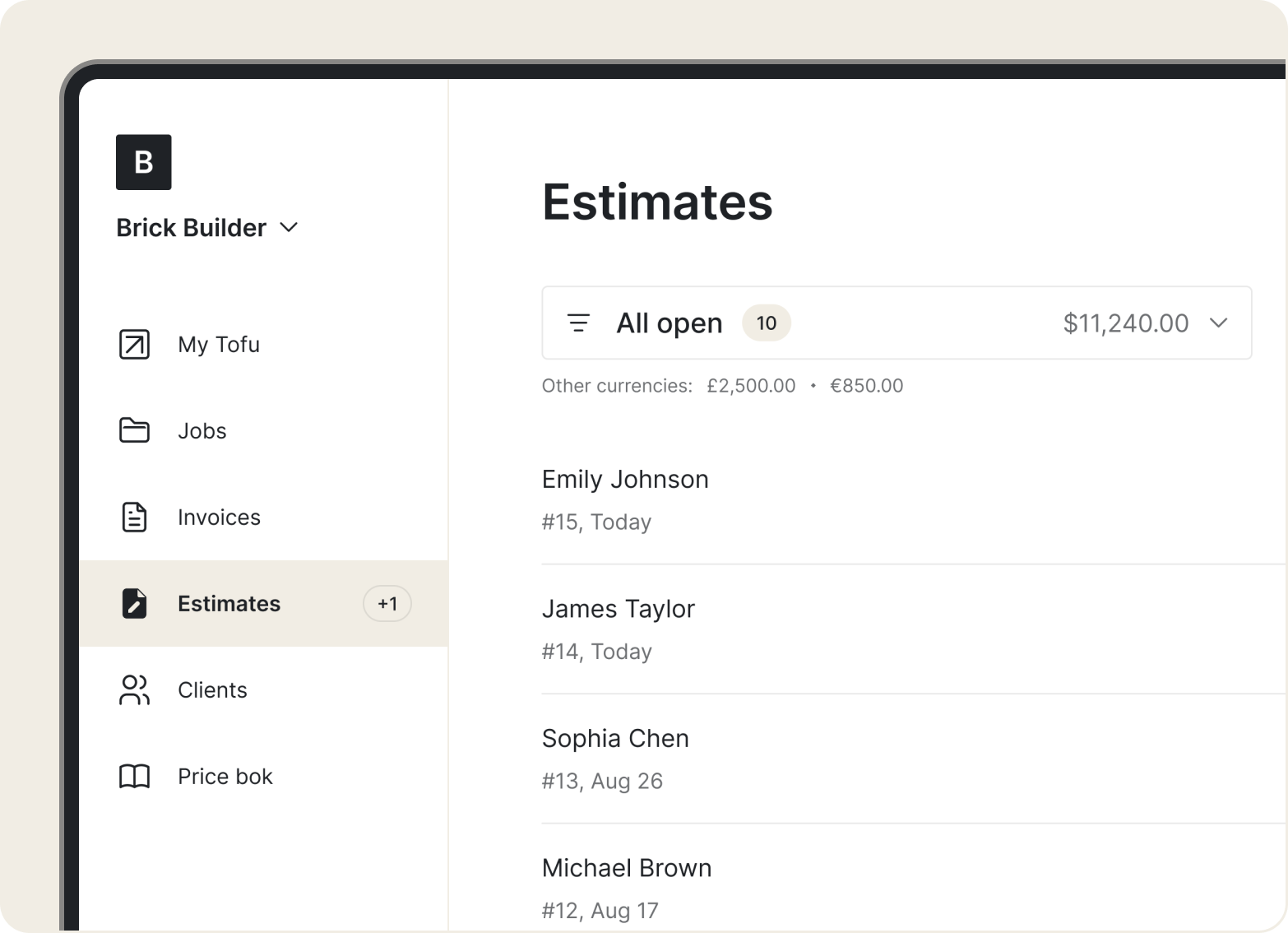Open Sophia Chen's estimate
Screen dimensions: 1288x933
pos(913,759)
